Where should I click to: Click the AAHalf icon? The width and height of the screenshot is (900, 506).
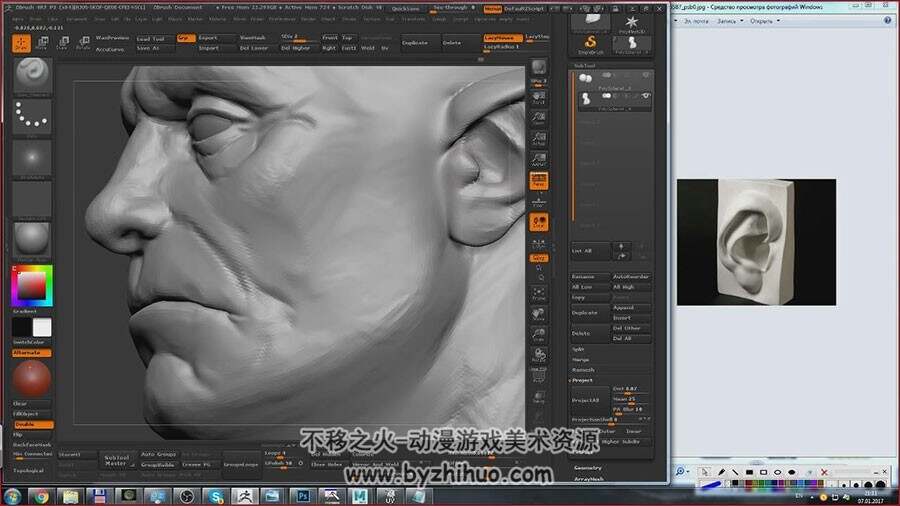point(538,159)
